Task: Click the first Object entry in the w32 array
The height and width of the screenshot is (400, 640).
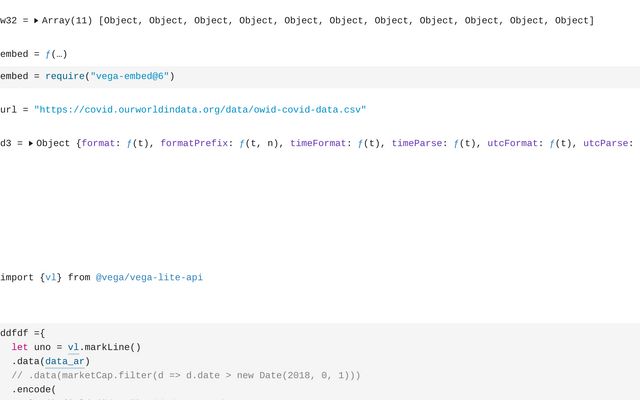Action: [x=121, y=21]
